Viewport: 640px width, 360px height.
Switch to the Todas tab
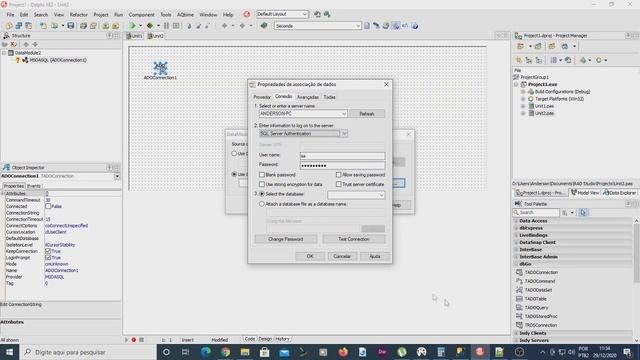[x=329, y=97]
